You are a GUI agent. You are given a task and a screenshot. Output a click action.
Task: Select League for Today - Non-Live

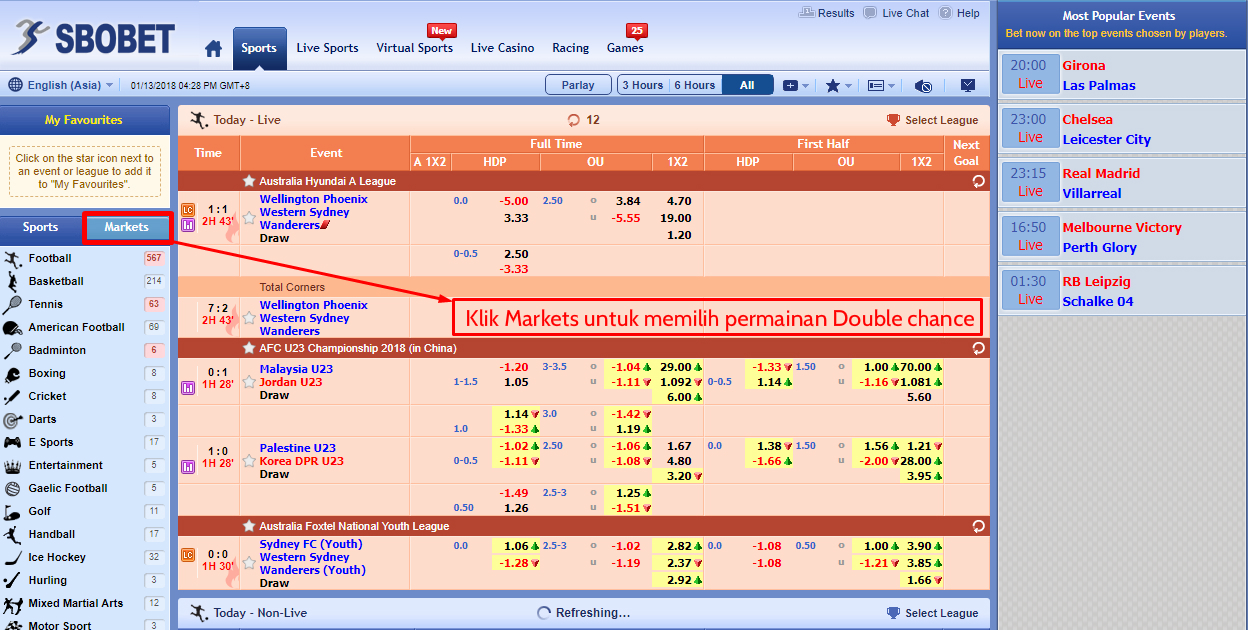(933, 613)
